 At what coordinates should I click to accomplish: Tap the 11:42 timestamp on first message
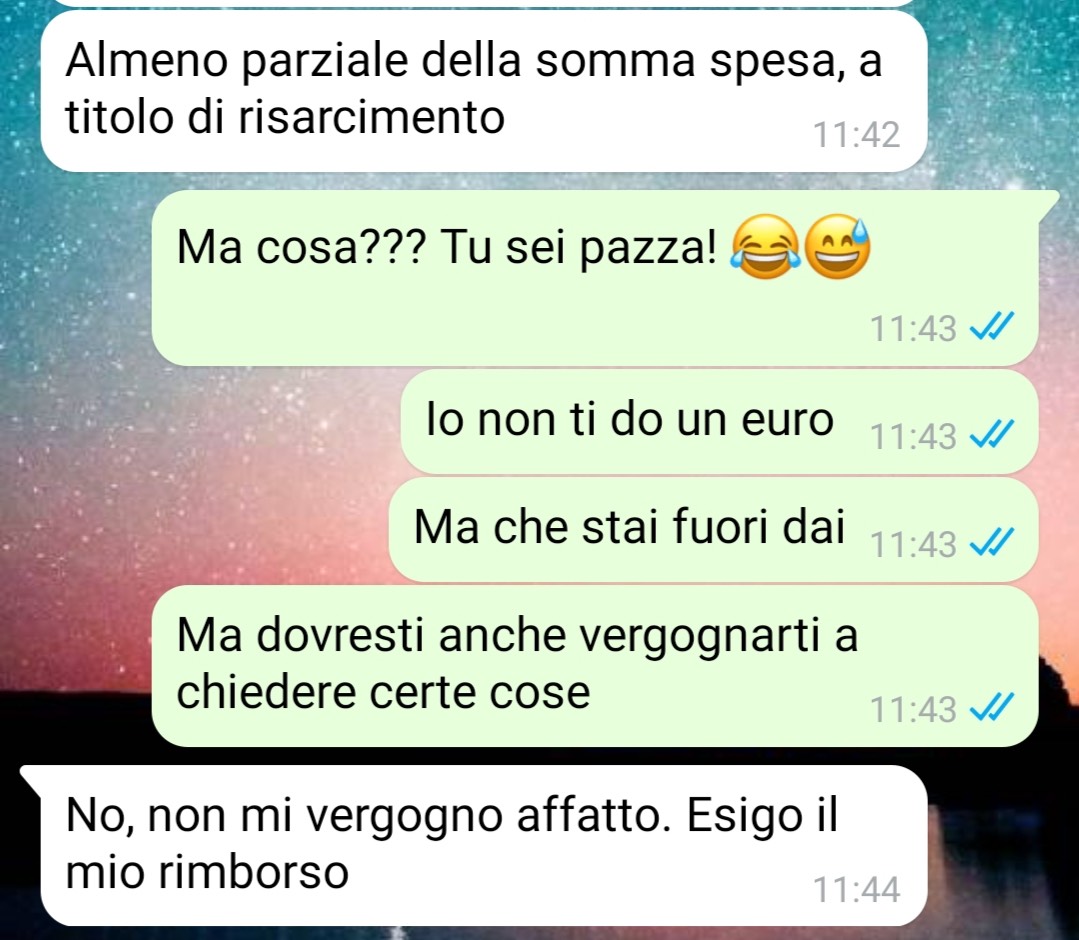coord(856,135)
